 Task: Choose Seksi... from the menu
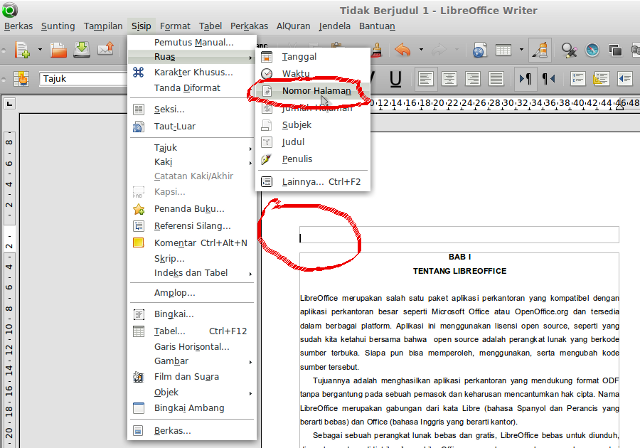[x=192, y=109]
